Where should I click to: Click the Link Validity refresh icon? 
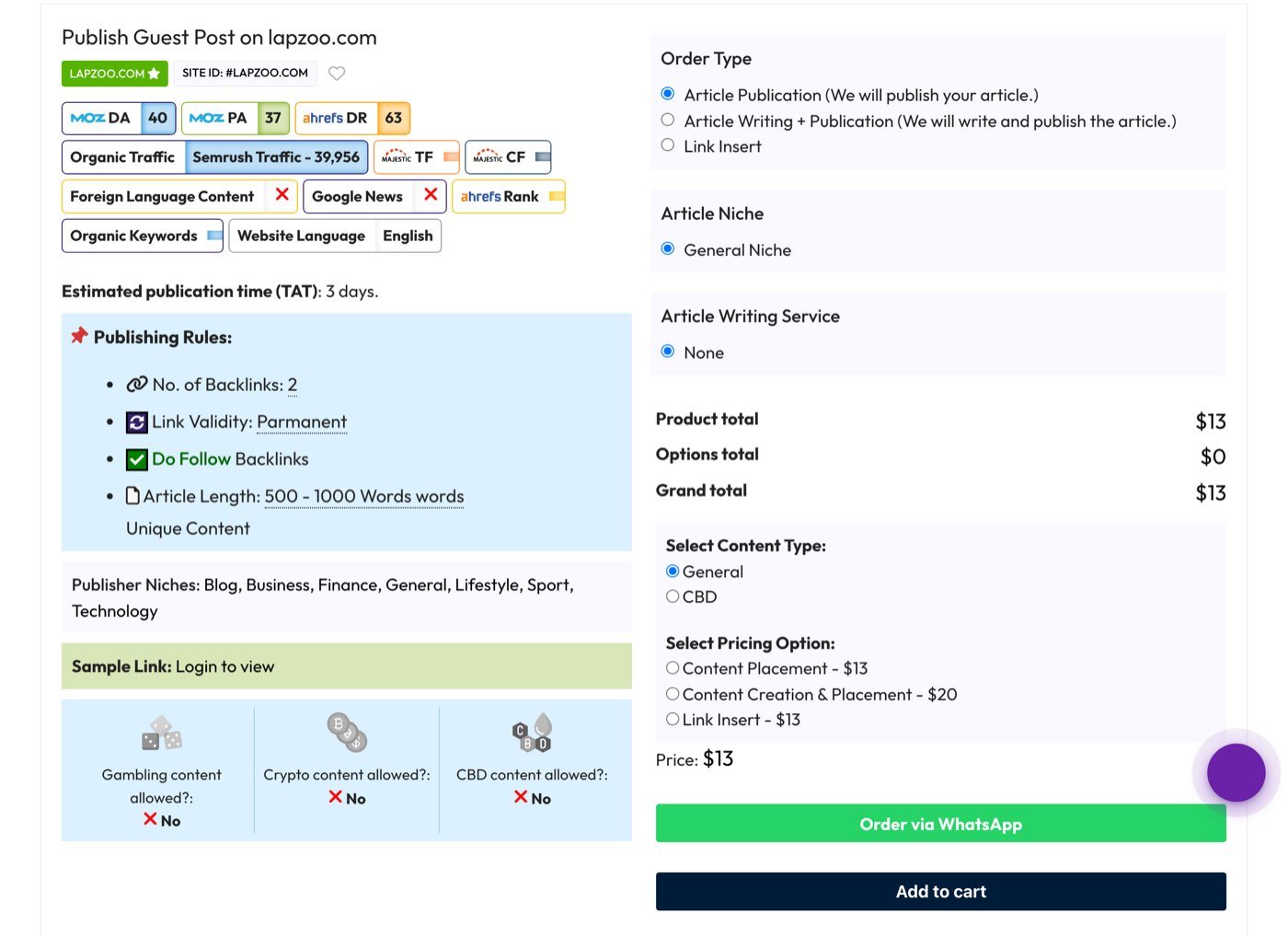[137, 422]
